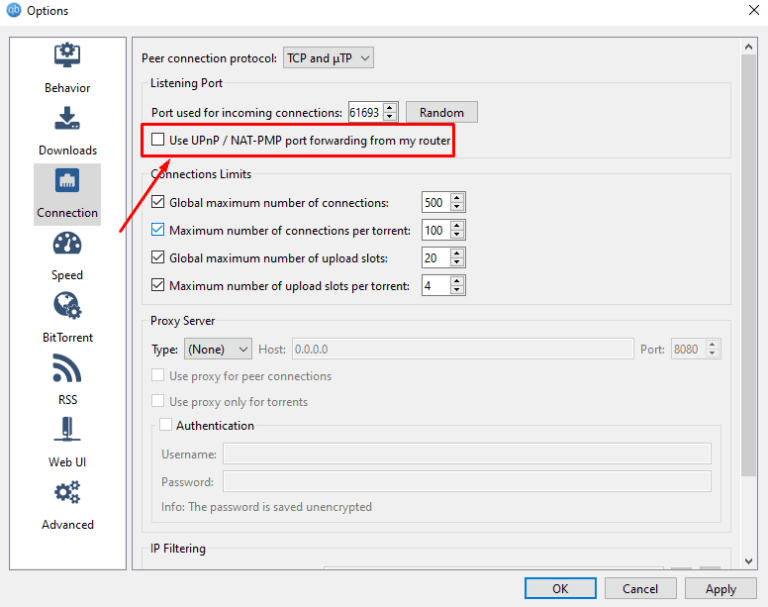Toggle Global maximum number of connections checkbox
The height and width of the screenshot is (607, 768).
158,202
